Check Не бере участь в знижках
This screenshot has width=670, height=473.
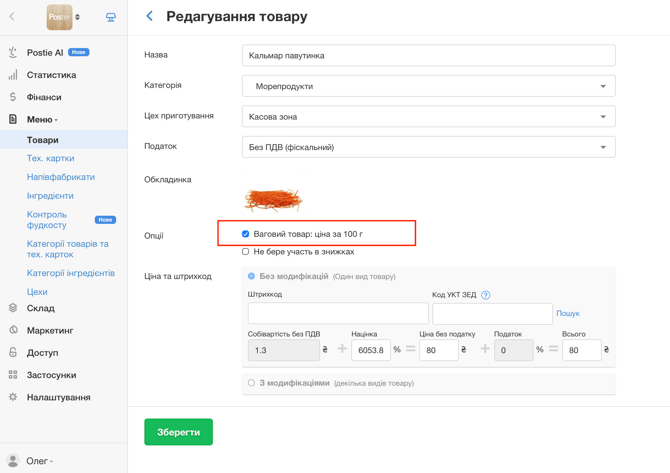coord(245,252)
